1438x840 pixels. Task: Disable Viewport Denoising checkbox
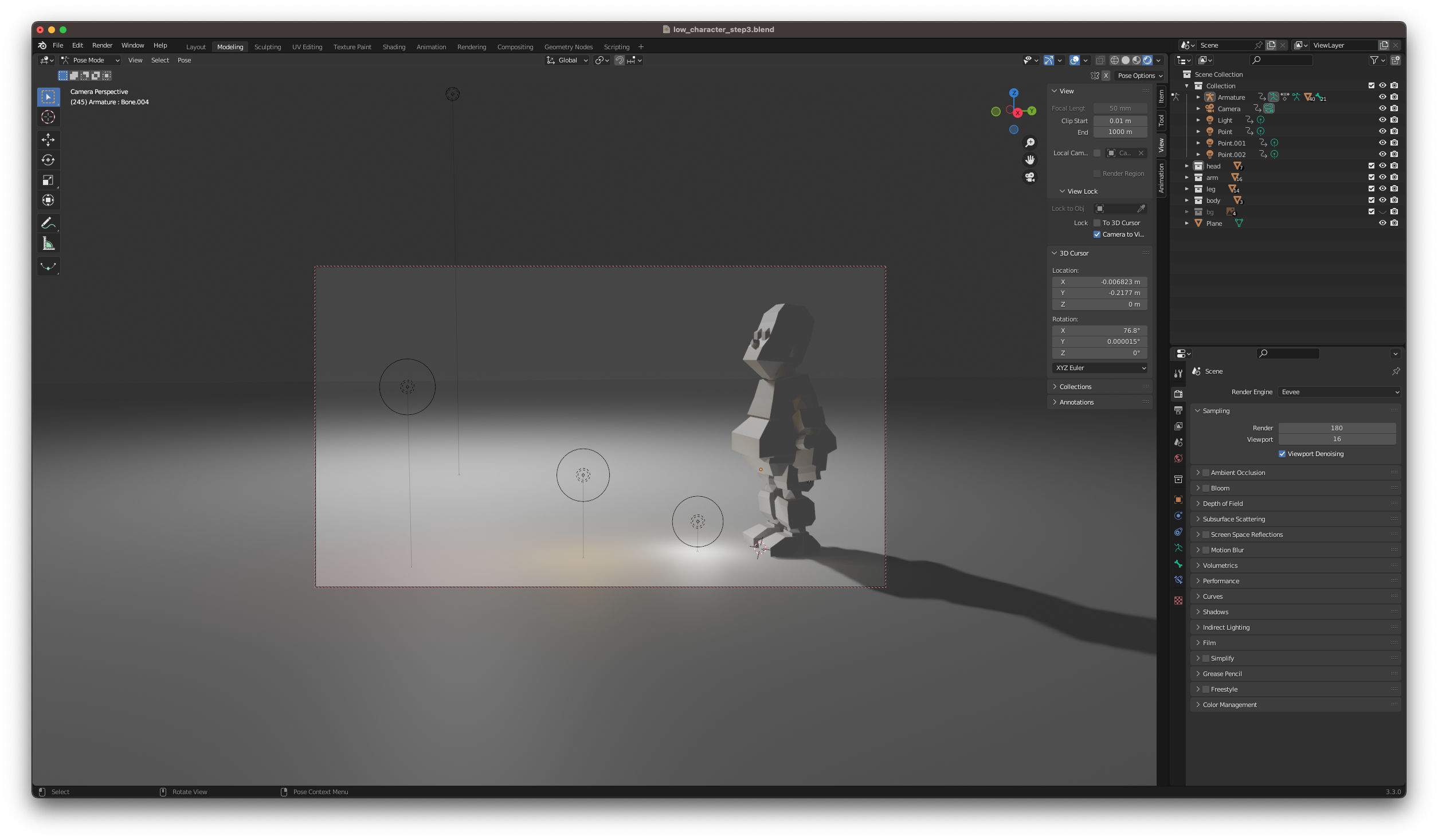(x=1282, y=454)
